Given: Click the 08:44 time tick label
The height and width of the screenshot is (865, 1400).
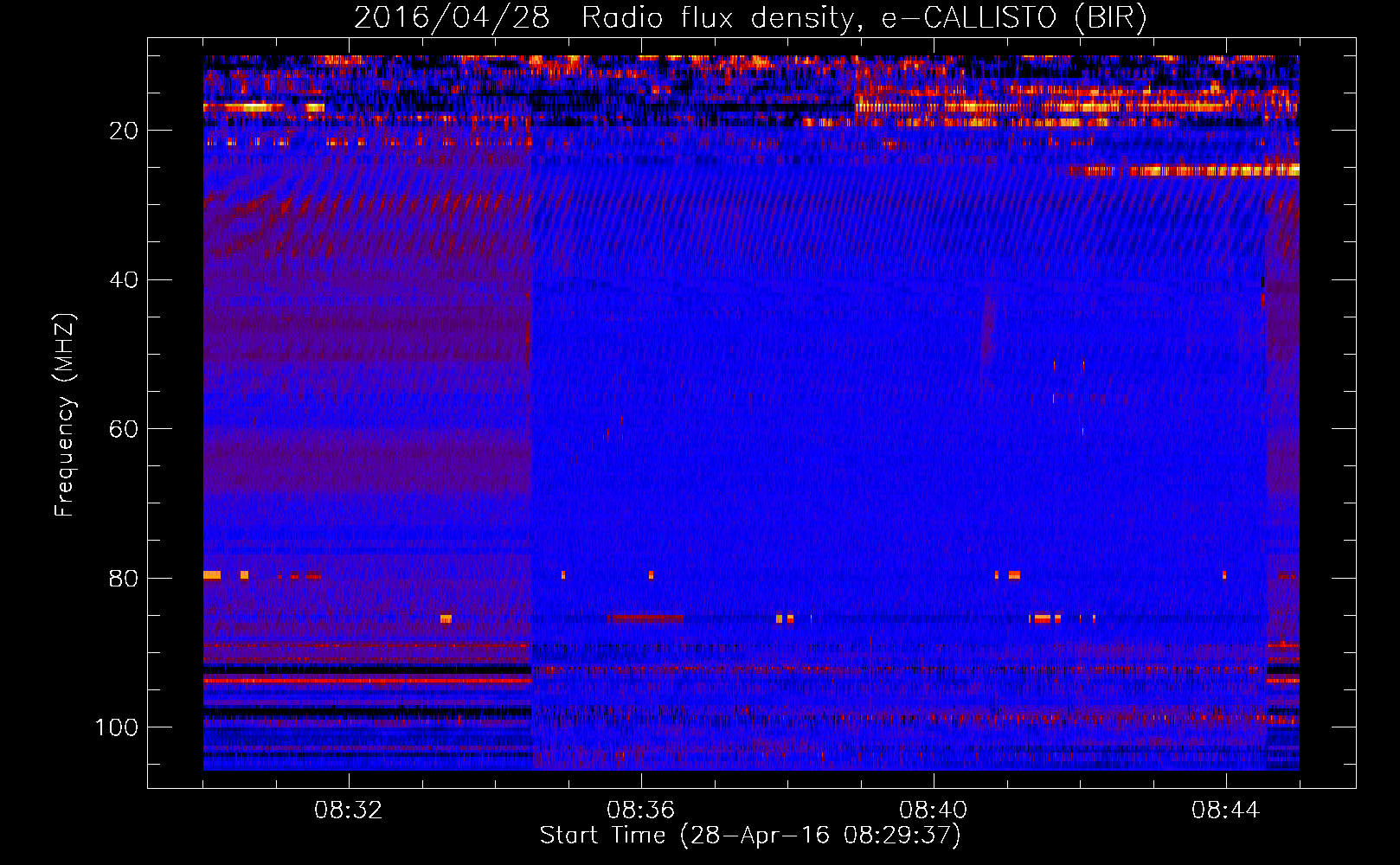Looking at the screenshot, I should click(1226, 811).
